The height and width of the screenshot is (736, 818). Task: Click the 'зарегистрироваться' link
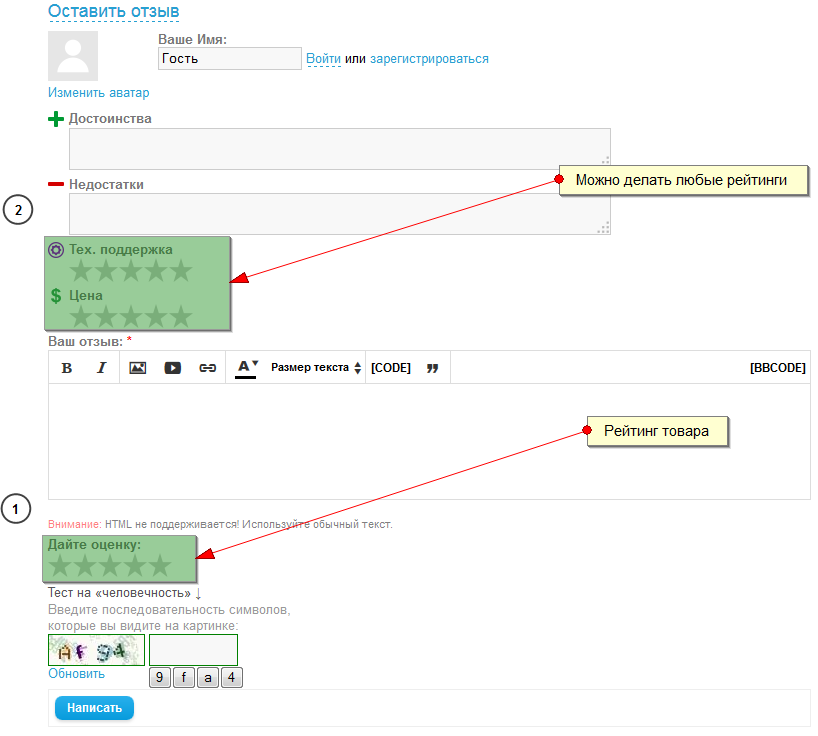click(429, 59)
